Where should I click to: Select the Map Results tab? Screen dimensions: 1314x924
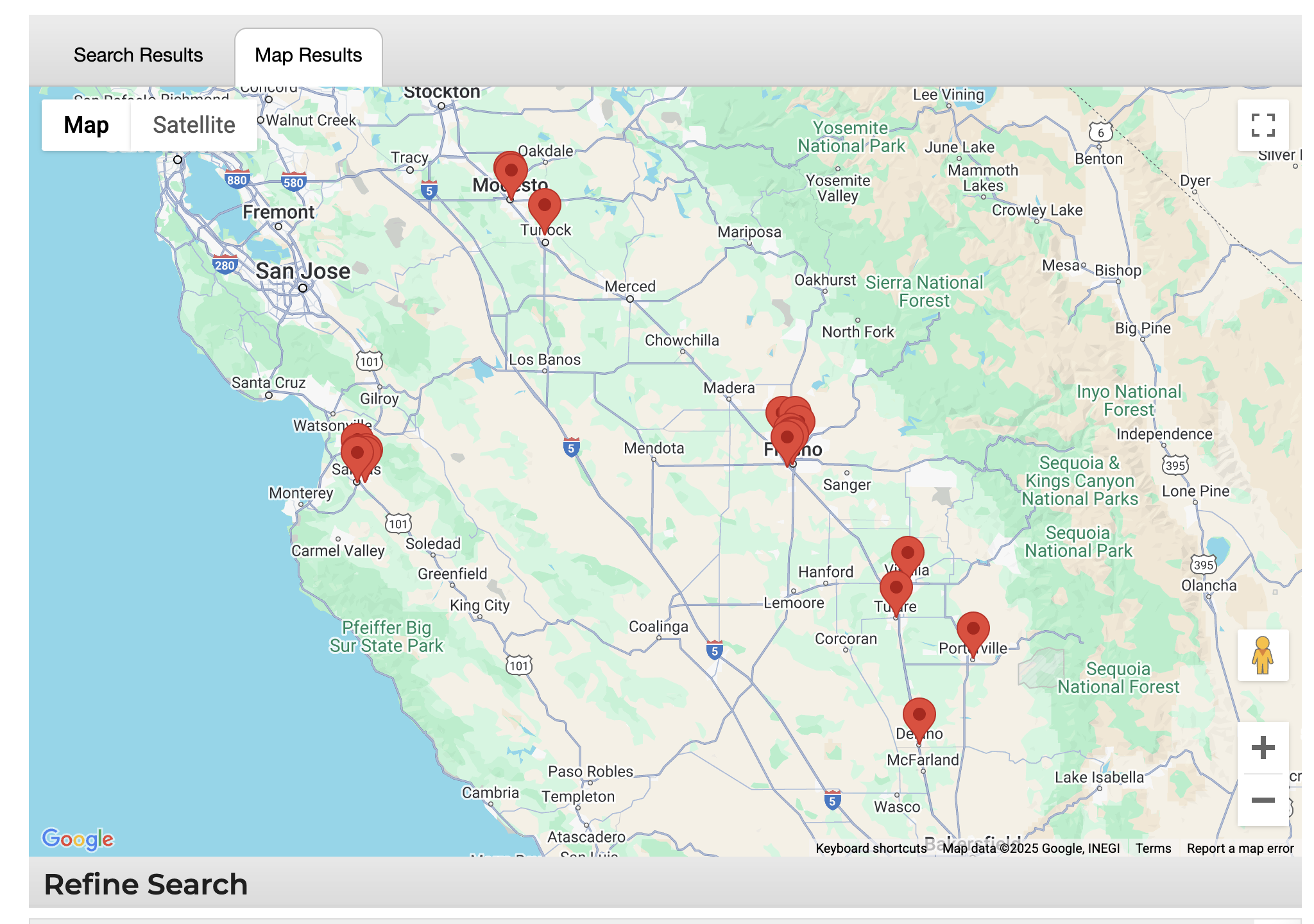click(x=309, y=56)
